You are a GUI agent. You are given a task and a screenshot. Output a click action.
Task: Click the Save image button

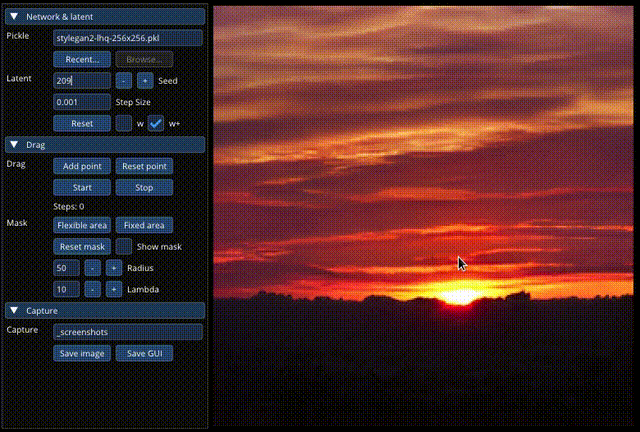click(x=82, y=353)
